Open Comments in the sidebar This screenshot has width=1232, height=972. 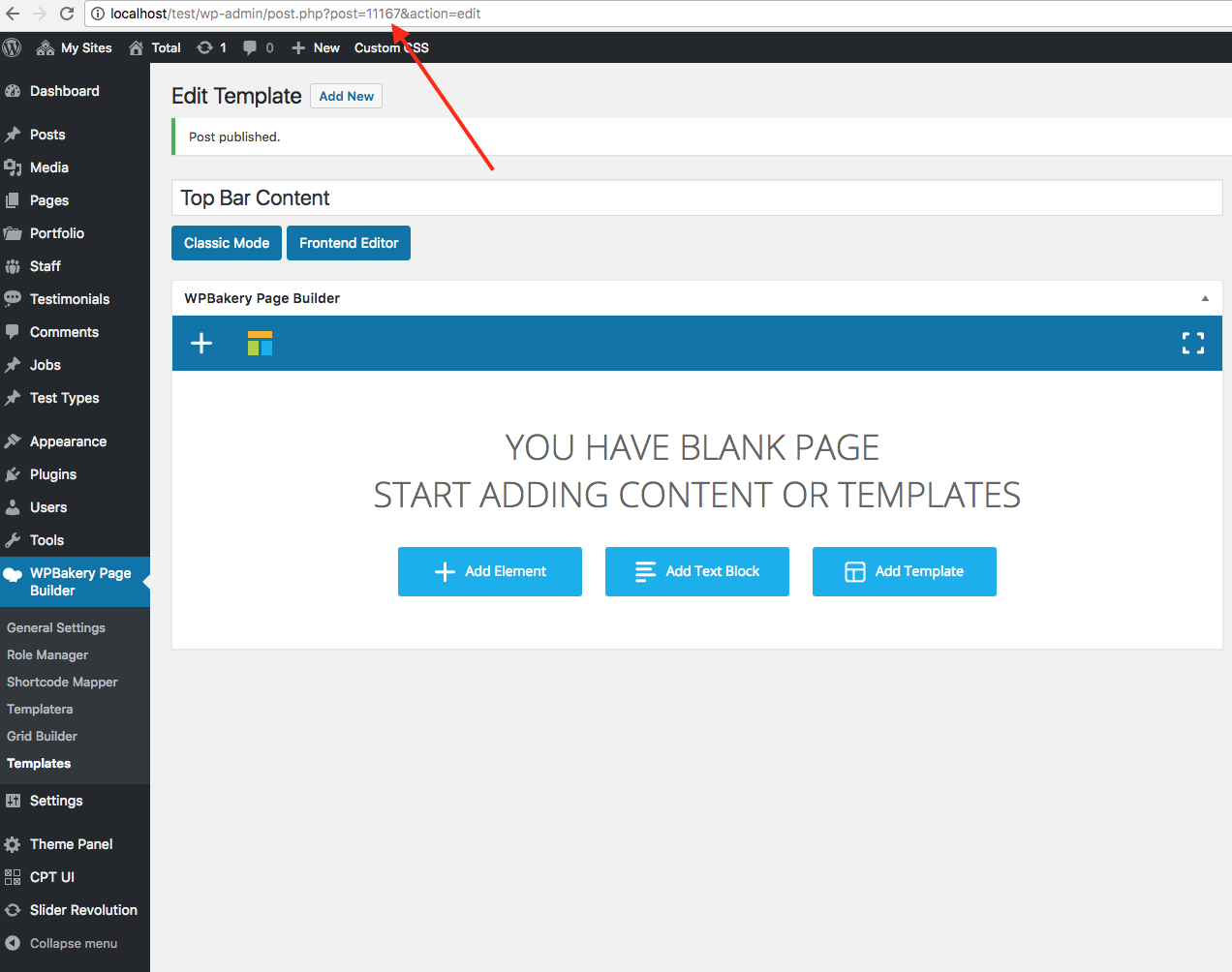pos(75,332)
